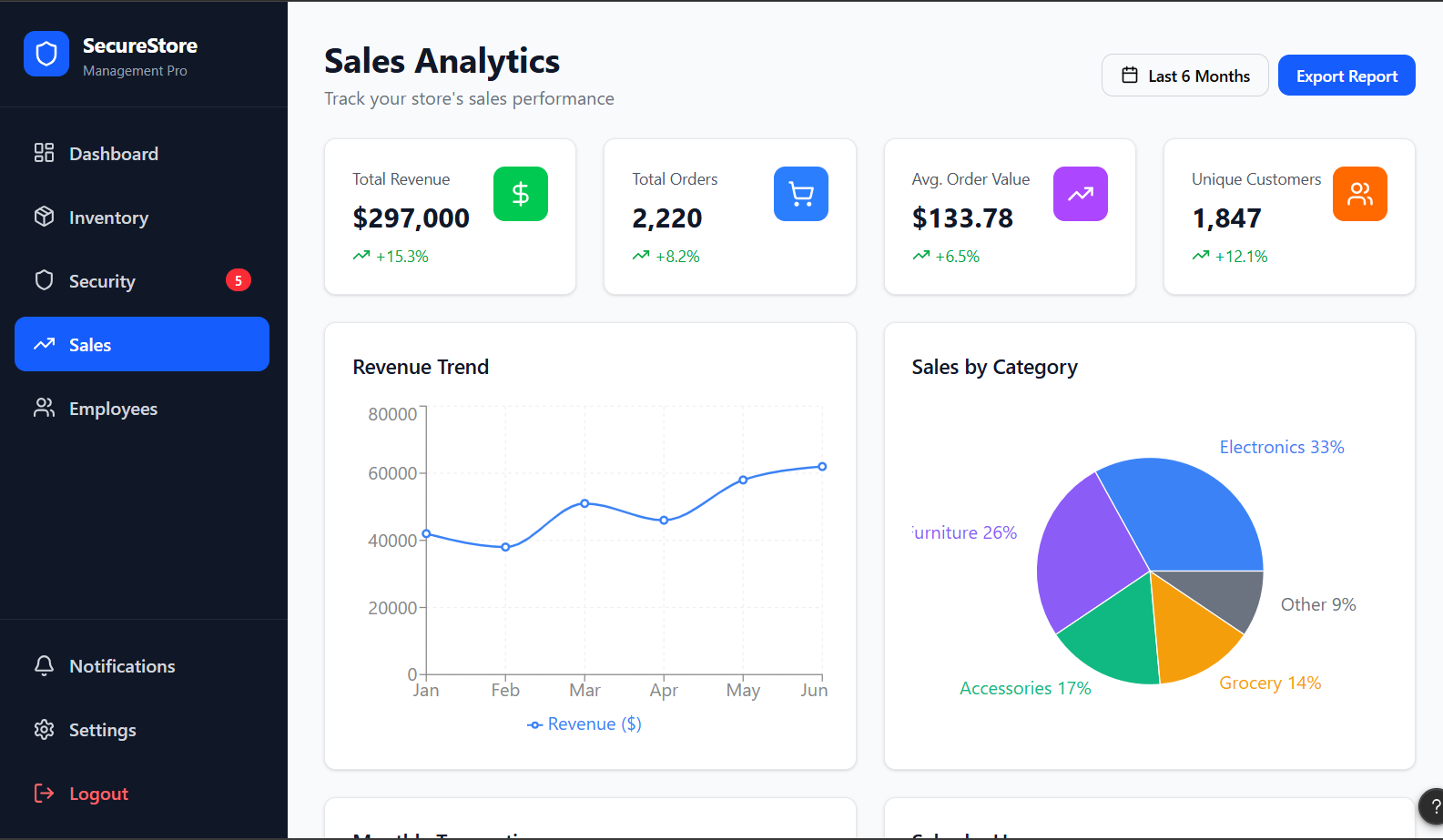Viewport: 1443px width, 840px height.
Task: Open the Dashboard menu item
Action: click(142, 154)
